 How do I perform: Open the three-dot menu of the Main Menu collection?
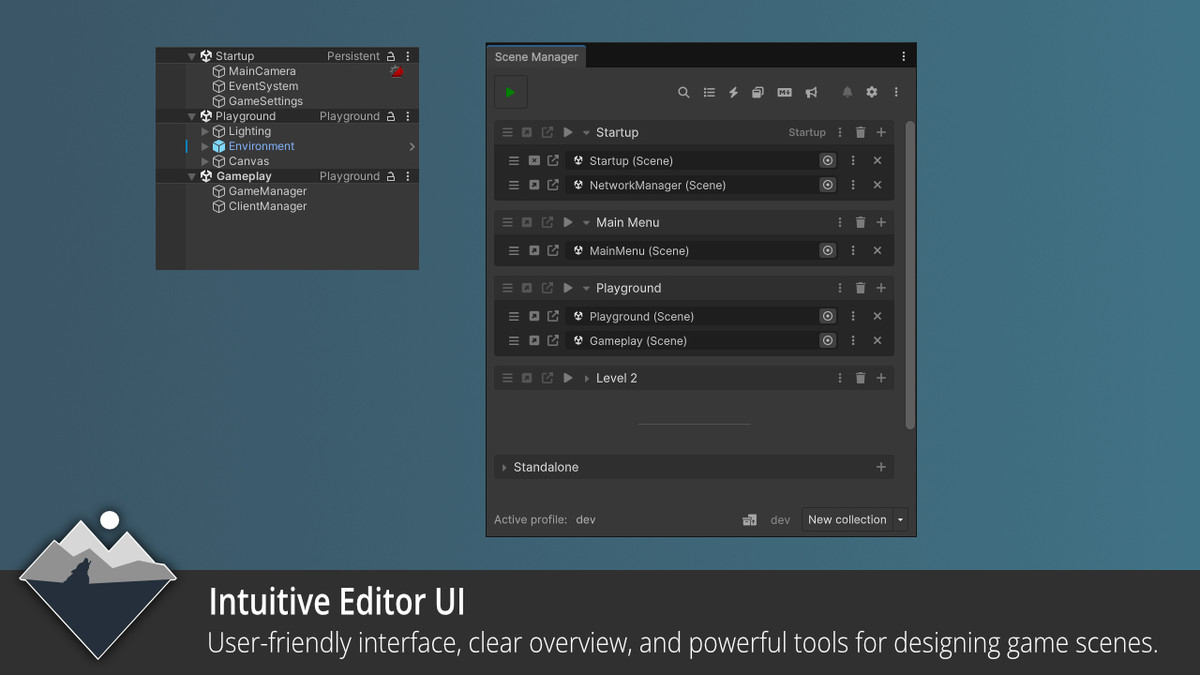pos(839,222)
